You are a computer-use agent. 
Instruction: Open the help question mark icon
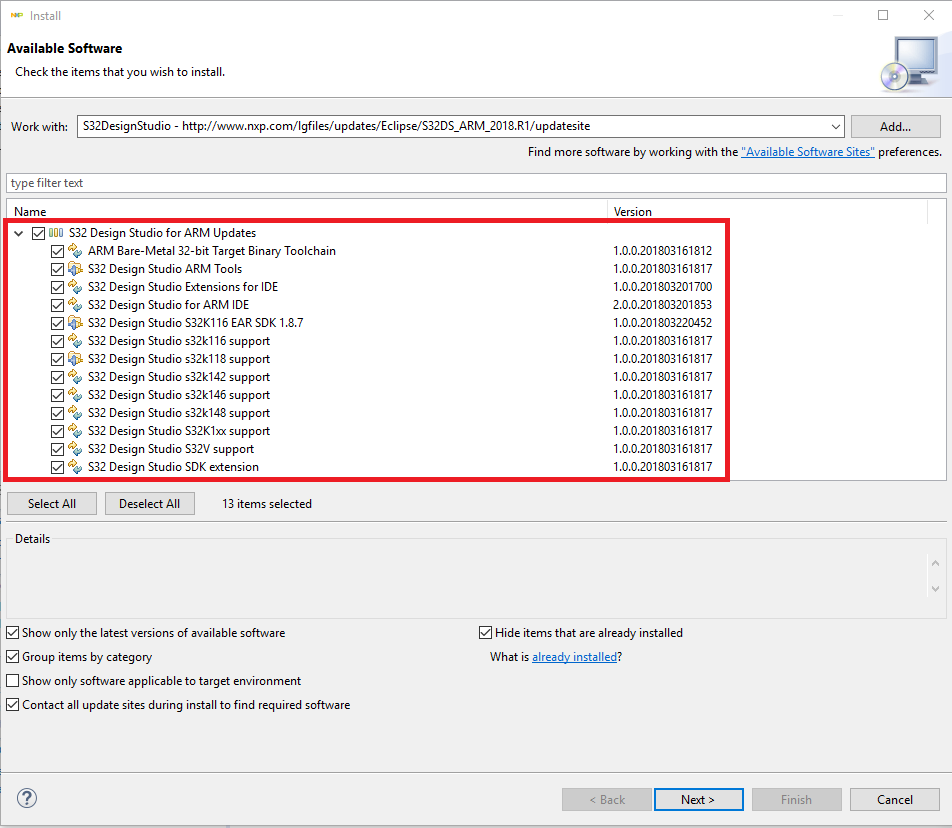27,798
